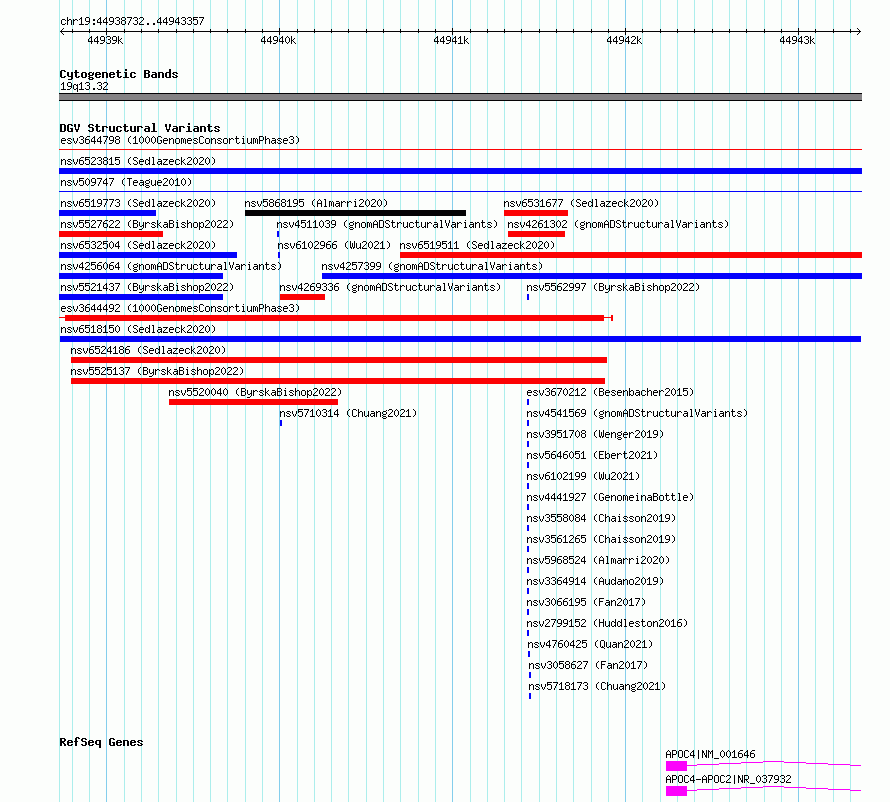Viewport: 890px width, 802px height.
Task: Select the nsv6518150 Sedlazeck2020 label
Action: tap(138, 329)
